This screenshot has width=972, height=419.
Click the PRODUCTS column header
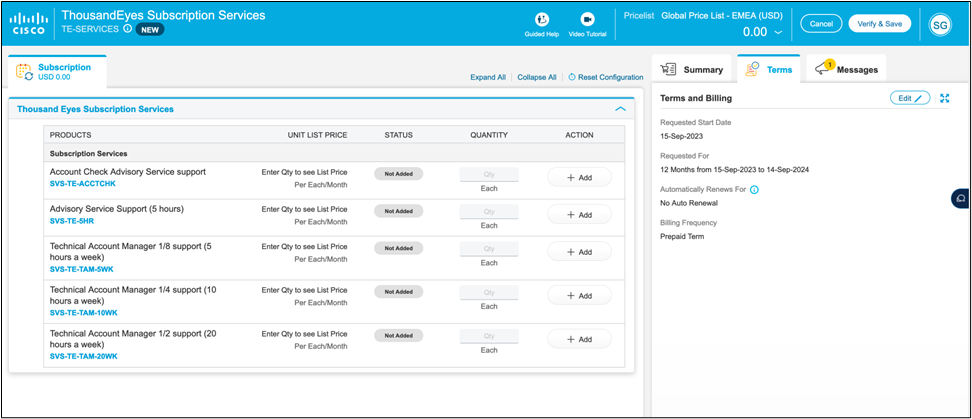(71, 135)
